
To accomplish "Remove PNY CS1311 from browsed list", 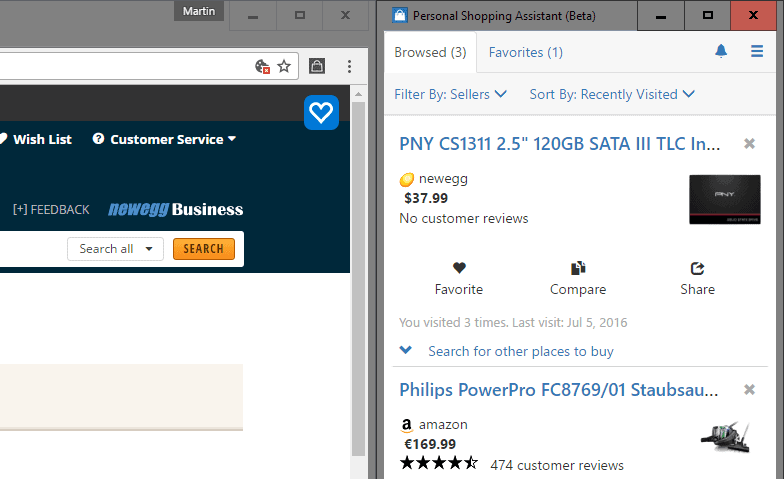I will click(x=749, y=144).
